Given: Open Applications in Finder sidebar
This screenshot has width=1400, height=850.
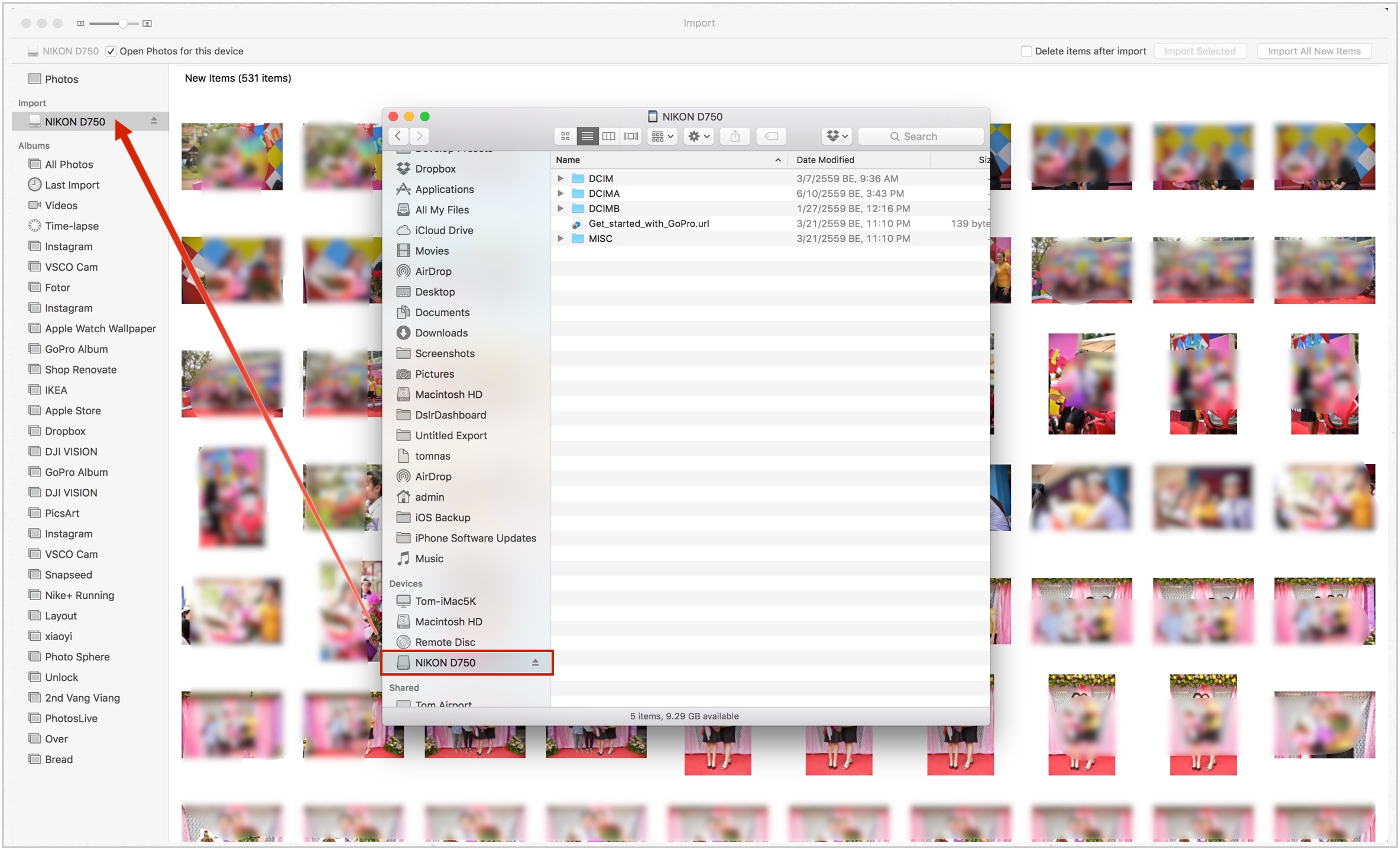Looking at the screenshot, I should tap(444, 189).
